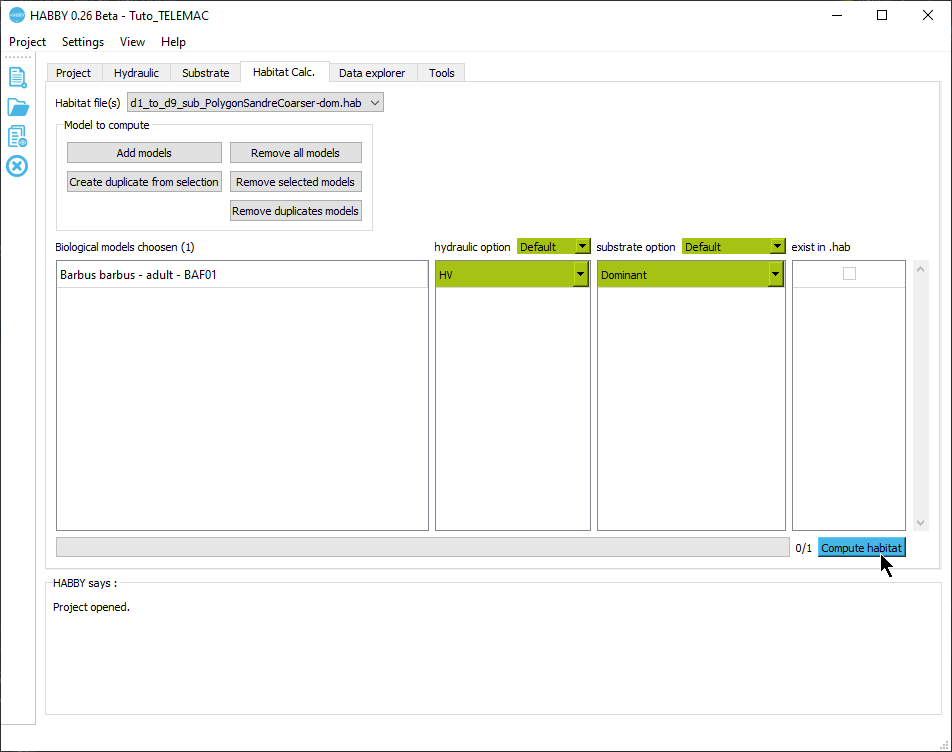The height and width of the screenshot is (752, 952).
Task: Click the scroll down arrow of models list
Action: click(921, 523)
